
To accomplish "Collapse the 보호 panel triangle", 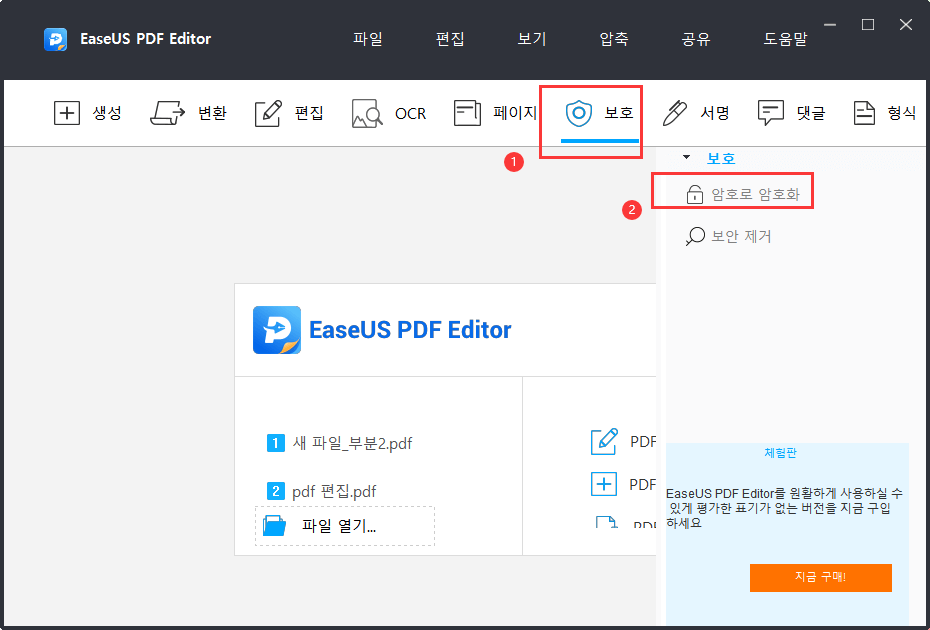I will click(687, 157).
